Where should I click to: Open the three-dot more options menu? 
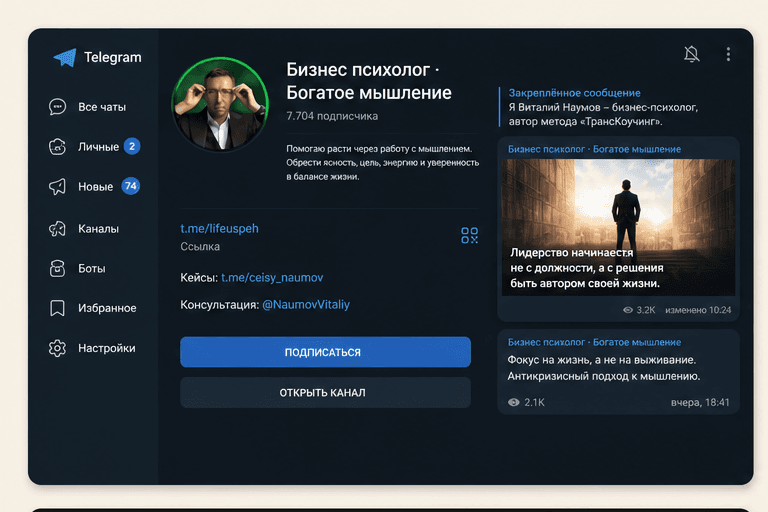point(728,54)
